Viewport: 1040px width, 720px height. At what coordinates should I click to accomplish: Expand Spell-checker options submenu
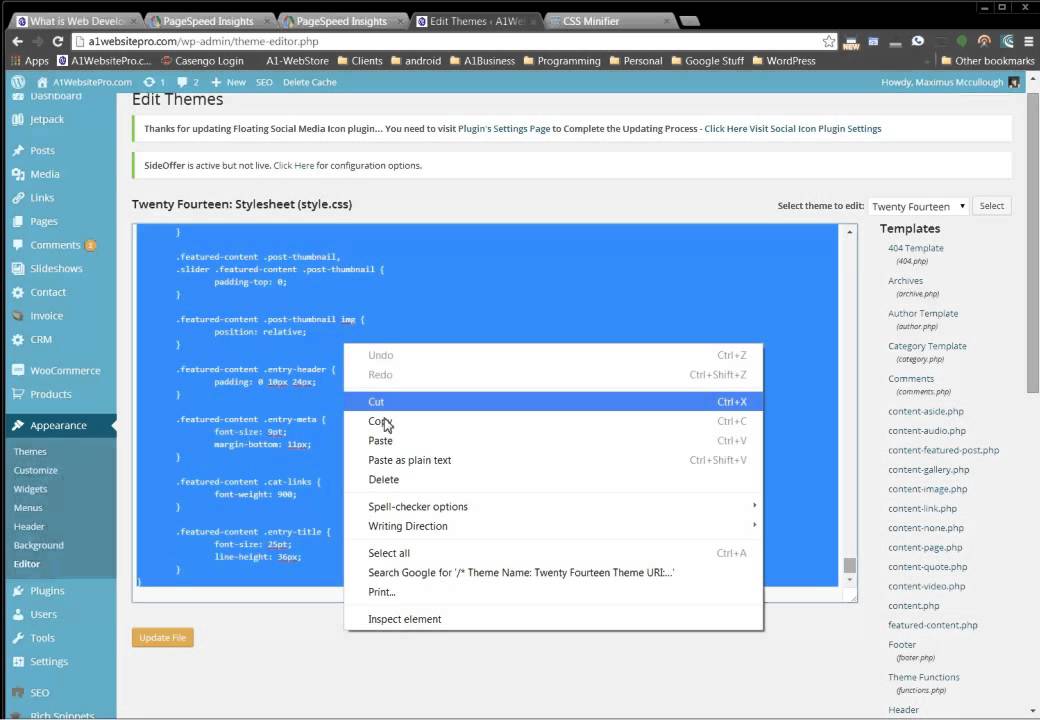click(x=553, y=507)
